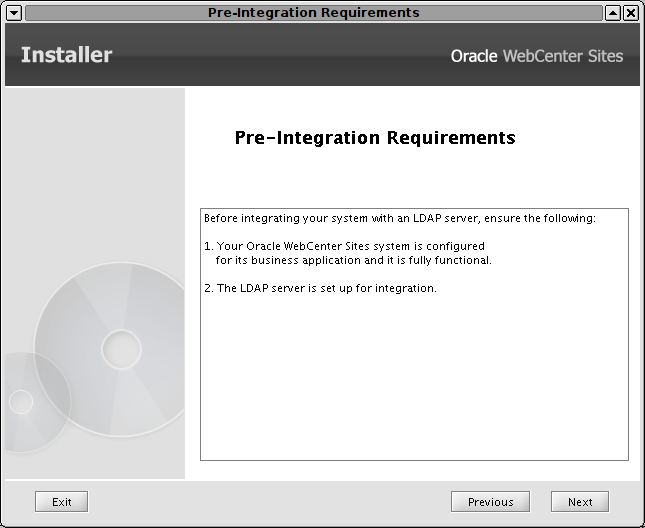The height and width of the screenshot is (528, 645).
Task: Exit the installer
Action: coord(61,502)
